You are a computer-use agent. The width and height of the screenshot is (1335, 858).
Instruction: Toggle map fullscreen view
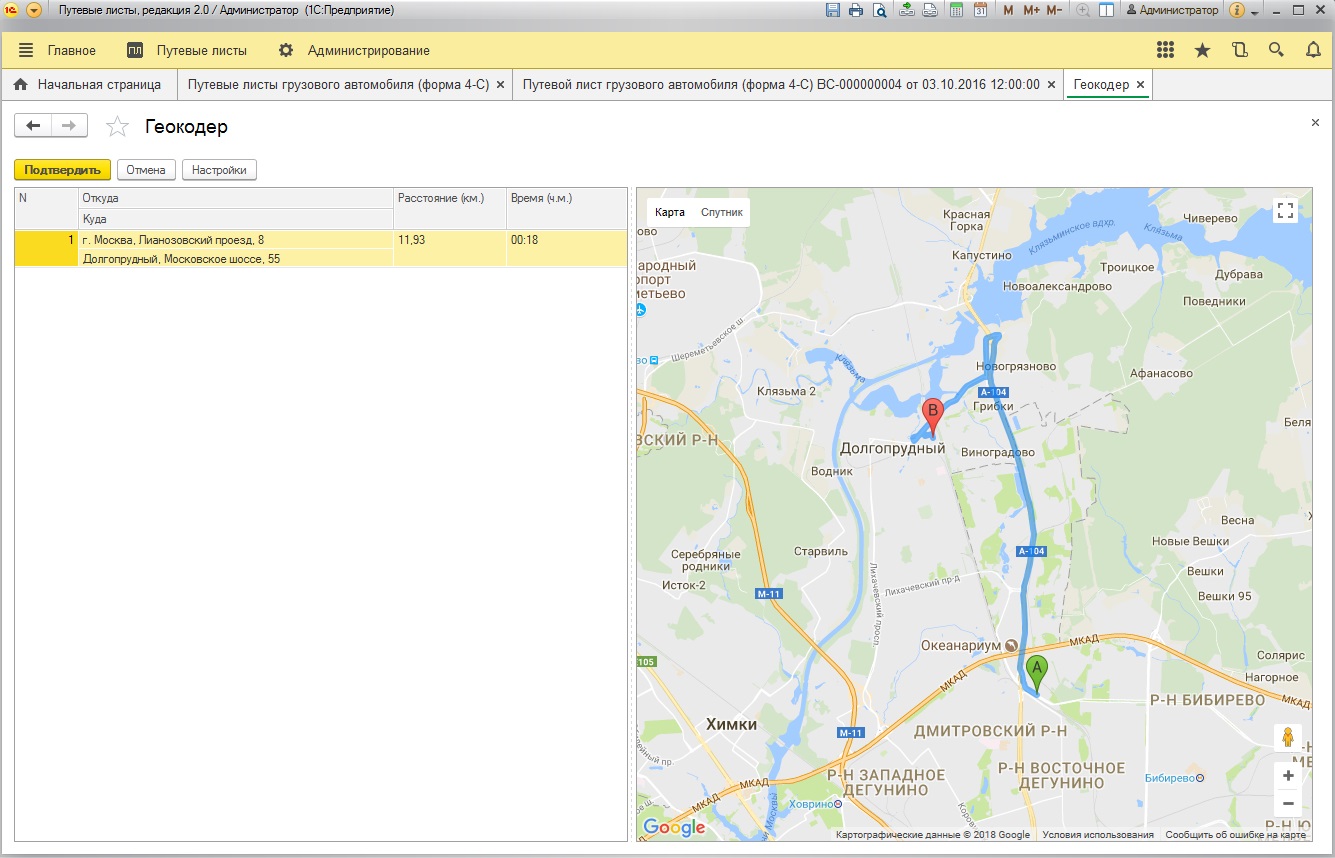tap(1285, 211)
